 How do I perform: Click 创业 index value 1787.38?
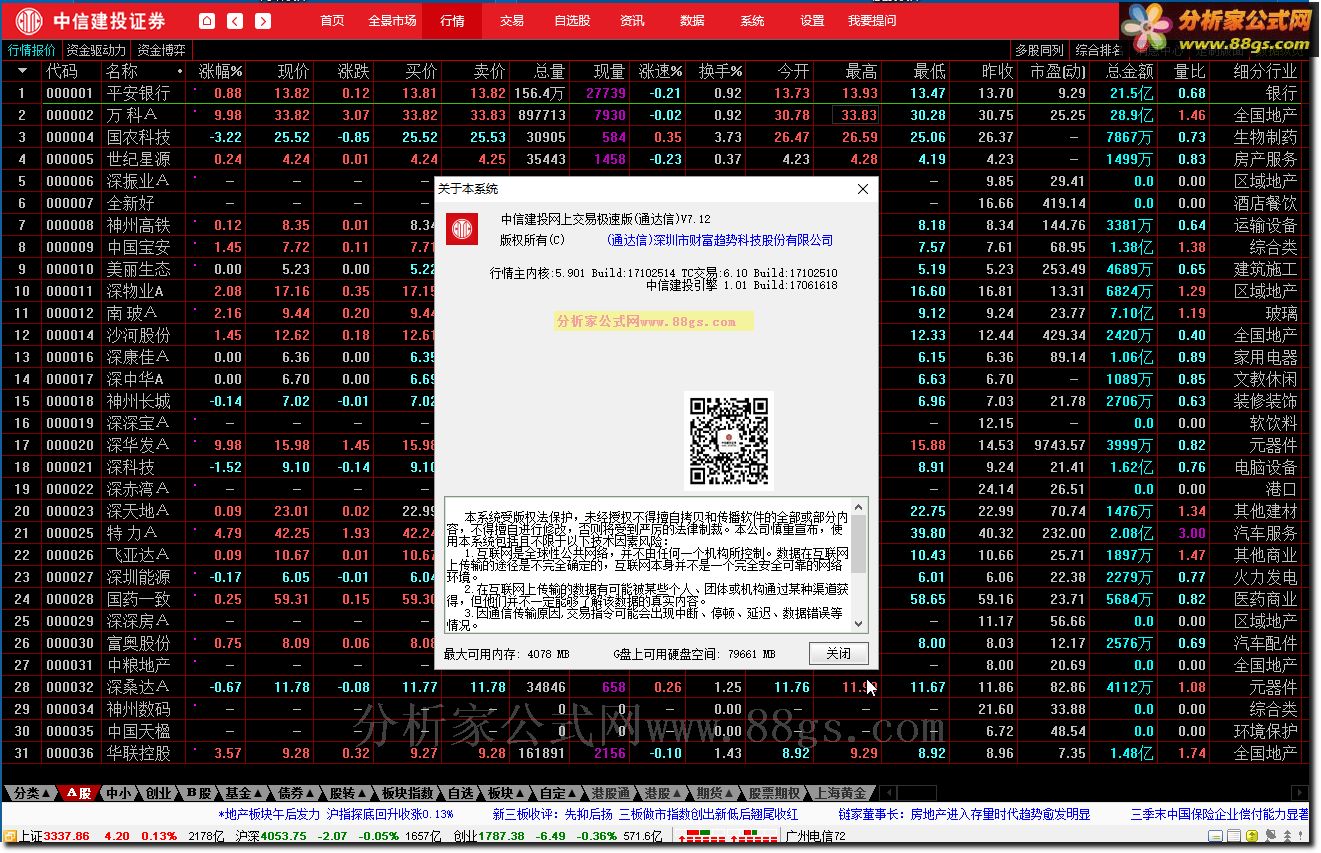(x=502, y=836)
